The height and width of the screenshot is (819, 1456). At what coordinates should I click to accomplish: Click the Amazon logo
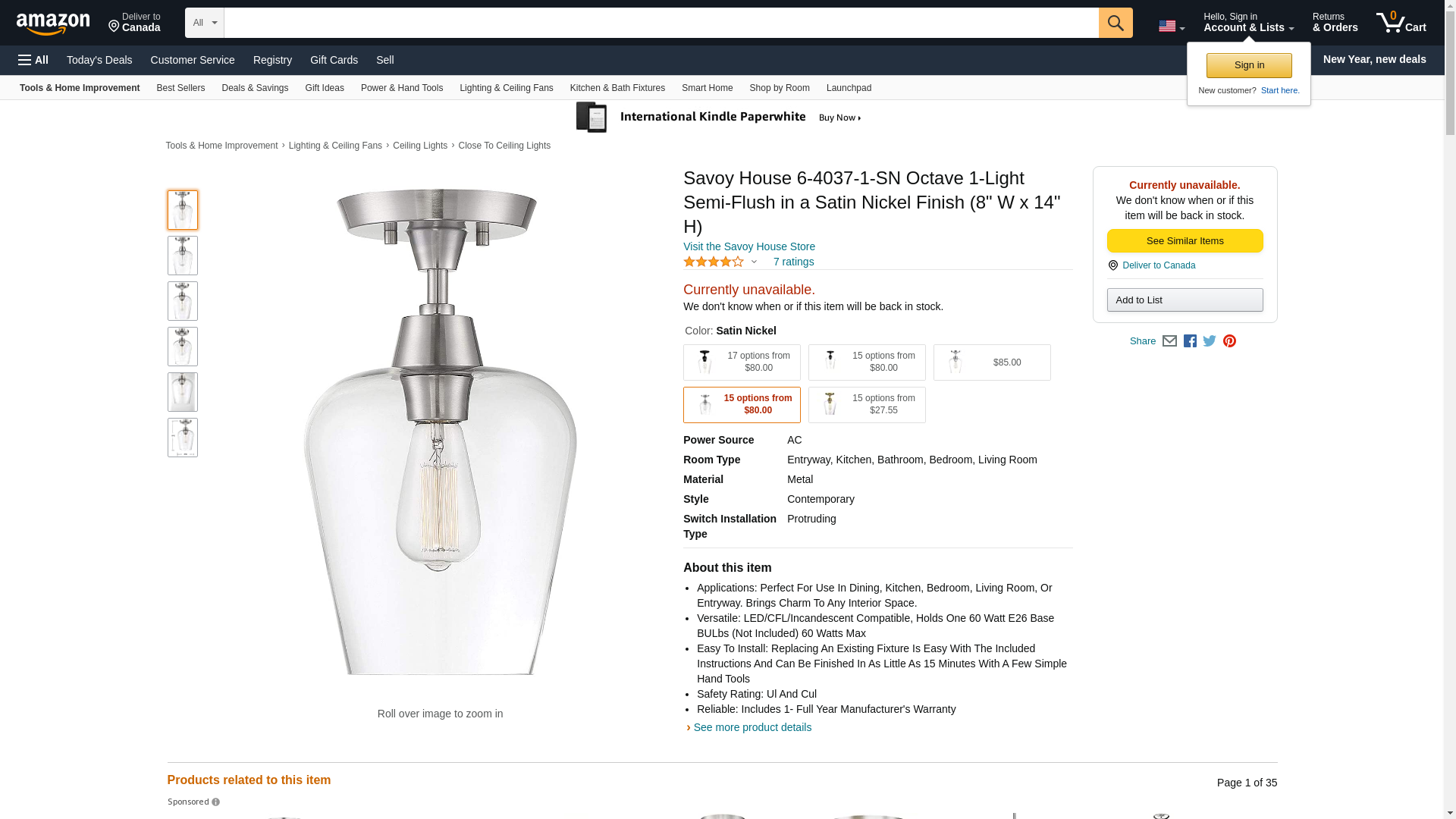[x=53, y=24]
